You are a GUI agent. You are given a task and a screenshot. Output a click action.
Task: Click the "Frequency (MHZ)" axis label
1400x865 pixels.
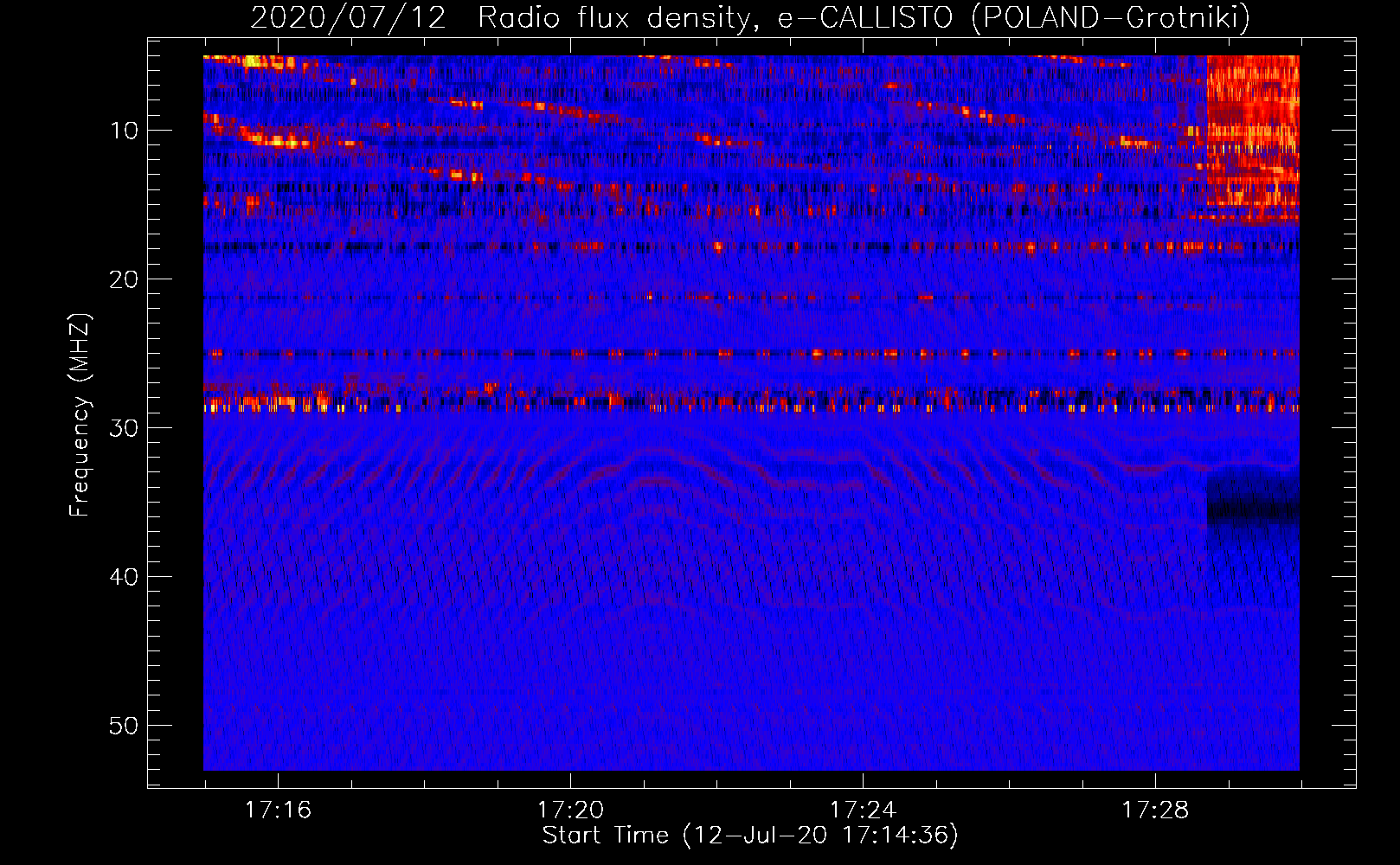click(x=80, y=415)
